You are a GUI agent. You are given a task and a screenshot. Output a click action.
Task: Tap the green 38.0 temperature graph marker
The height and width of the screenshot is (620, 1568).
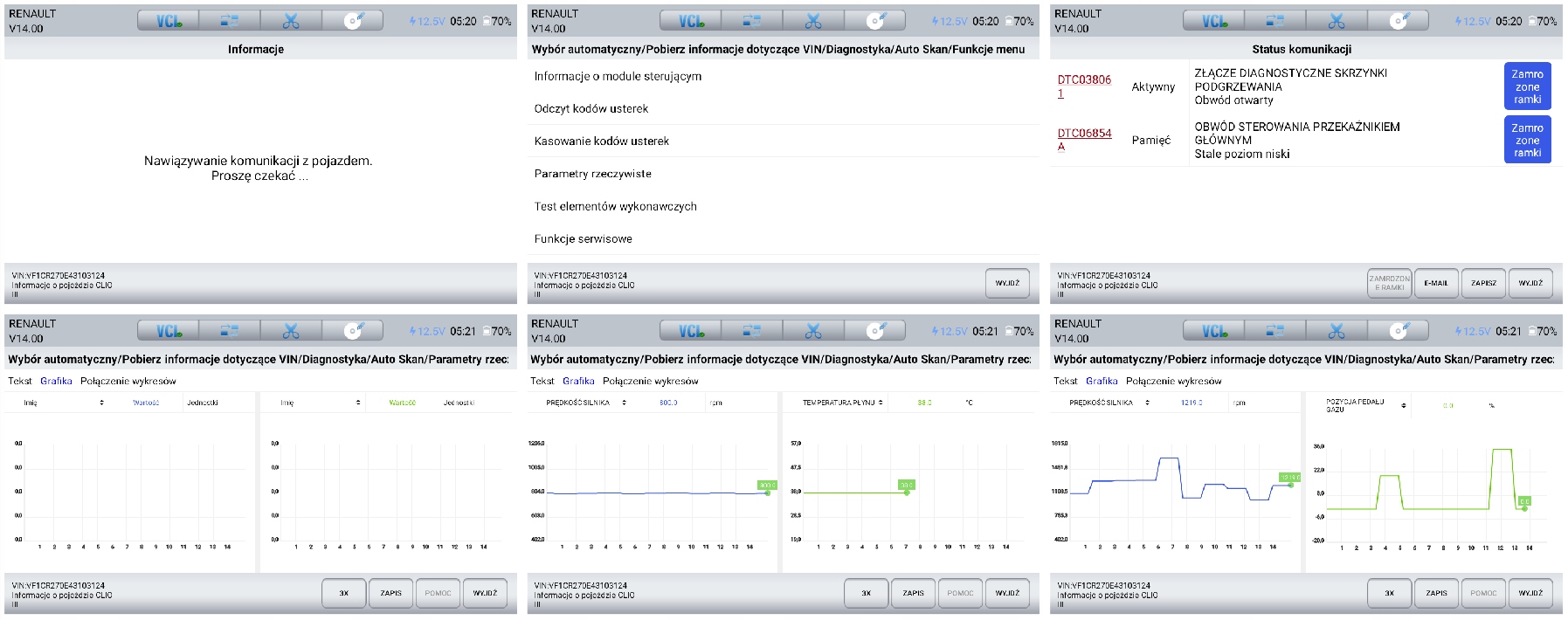pos(906,485)
